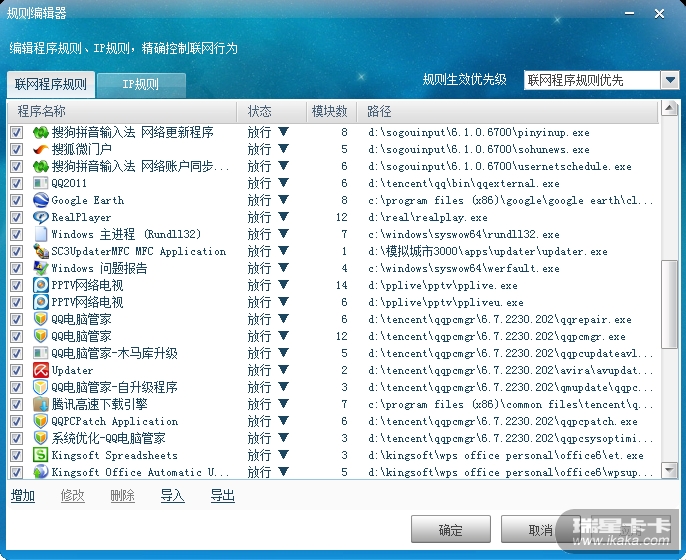The image size is (686, 560).
Task: Sort by the 程序名称 column header
Action: click(x=122, y=112)
